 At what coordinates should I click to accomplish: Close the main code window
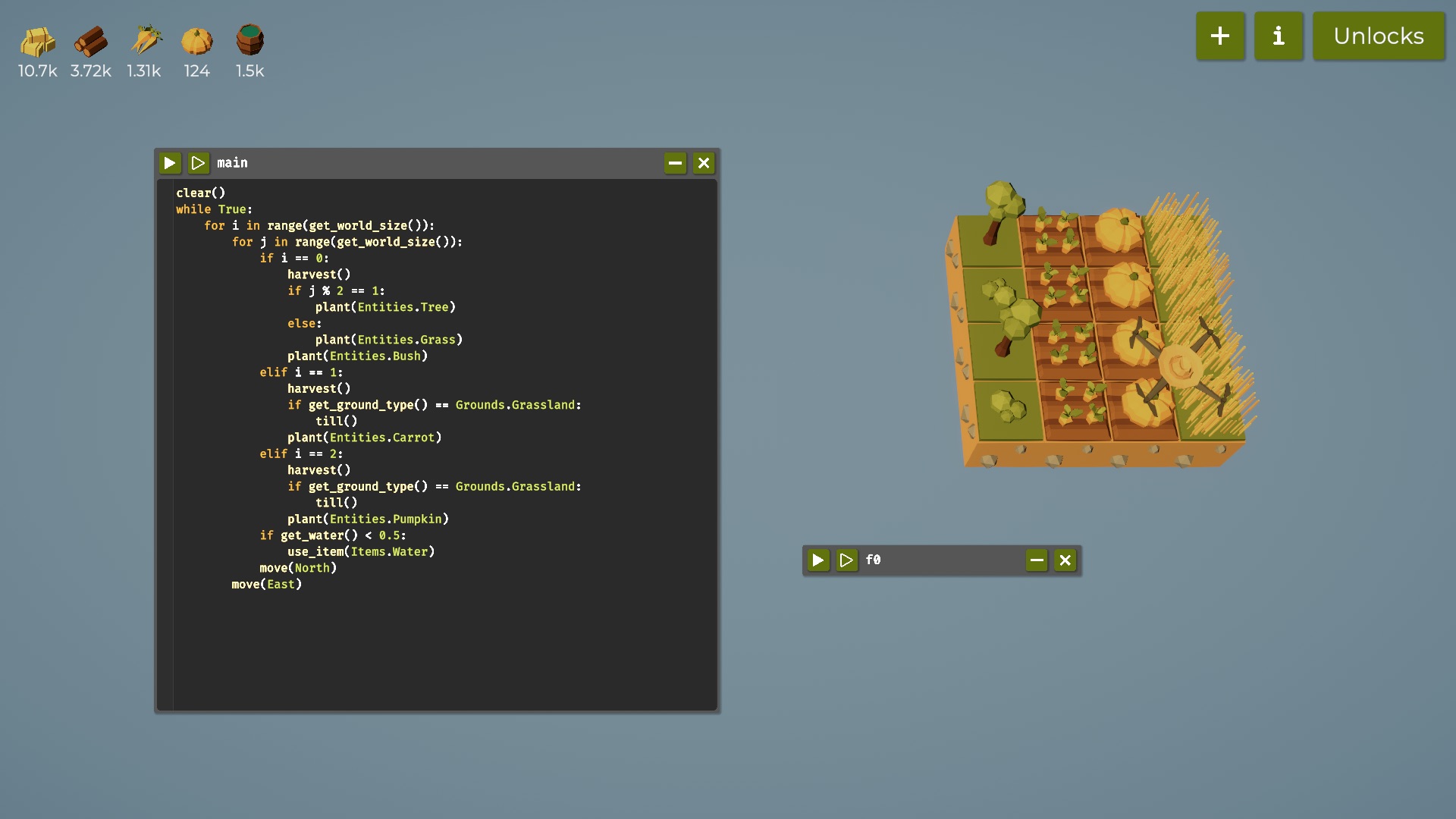pos(704,163)
